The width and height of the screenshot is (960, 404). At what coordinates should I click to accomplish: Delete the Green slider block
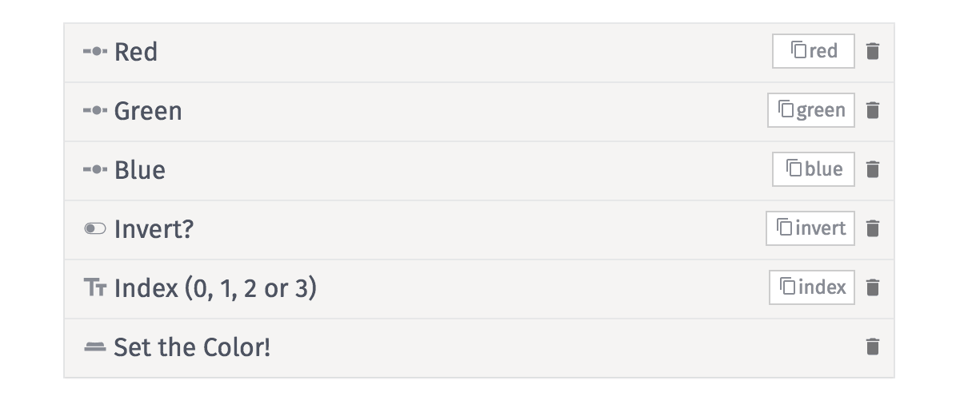[x=873, y=110]
